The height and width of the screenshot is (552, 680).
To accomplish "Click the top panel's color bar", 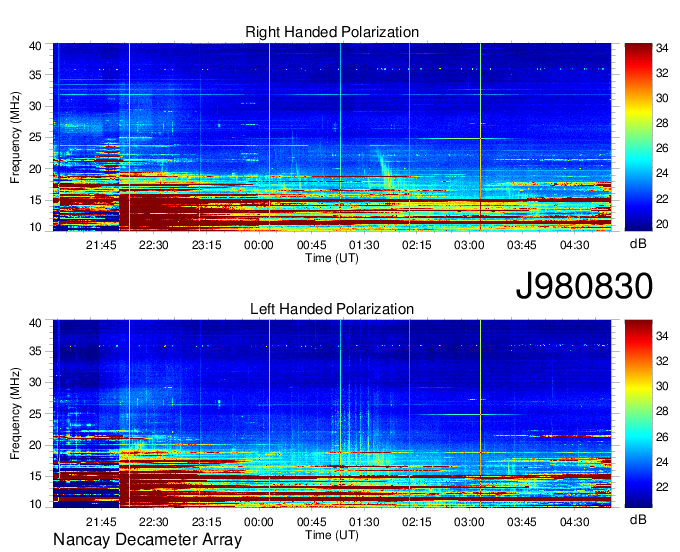I will [x=638, y=137].
